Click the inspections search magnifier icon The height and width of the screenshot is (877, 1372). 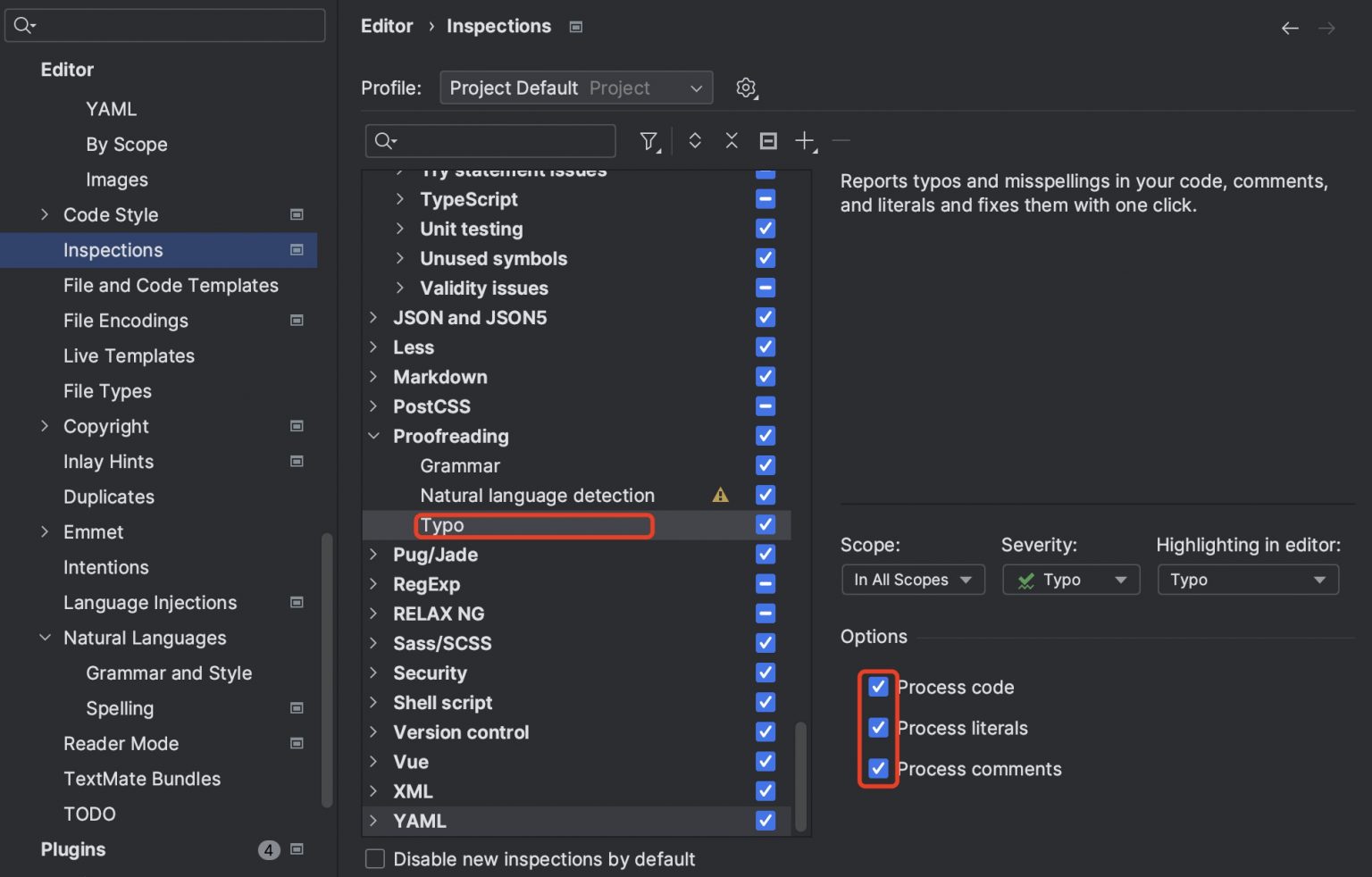[385, 141]
